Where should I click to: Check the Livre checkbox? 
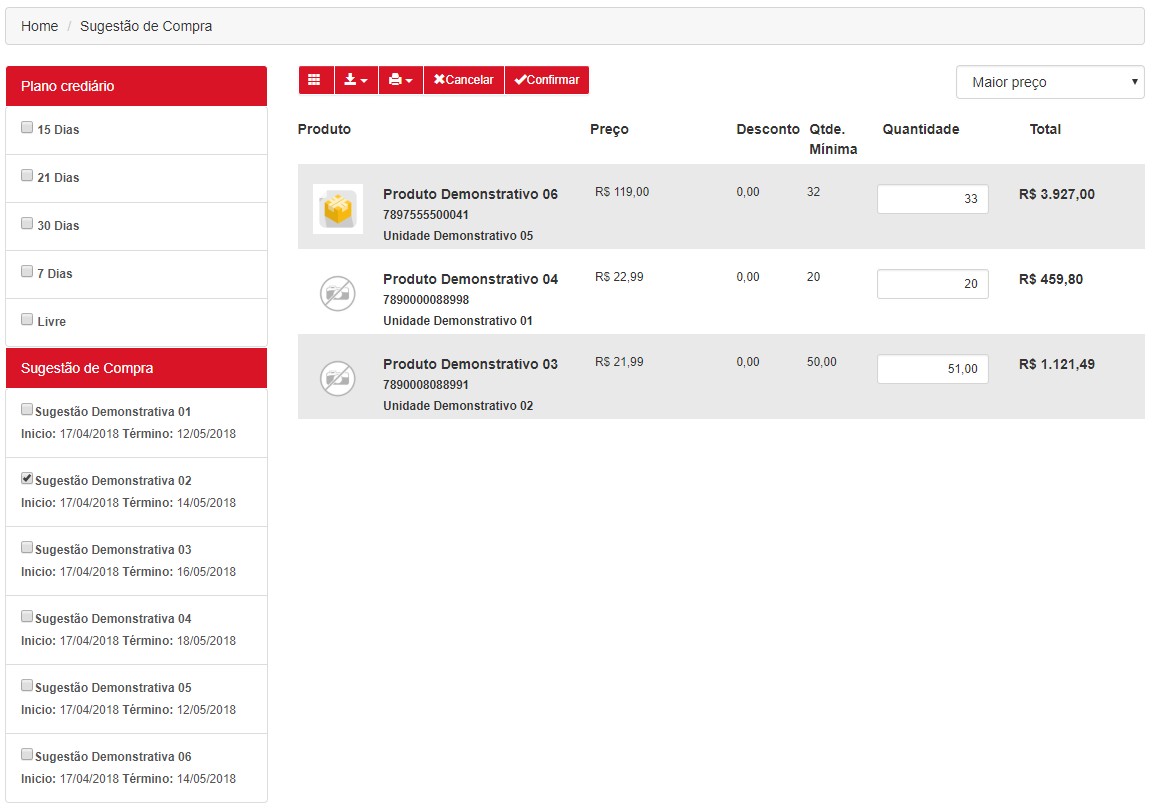pos(27,319)
